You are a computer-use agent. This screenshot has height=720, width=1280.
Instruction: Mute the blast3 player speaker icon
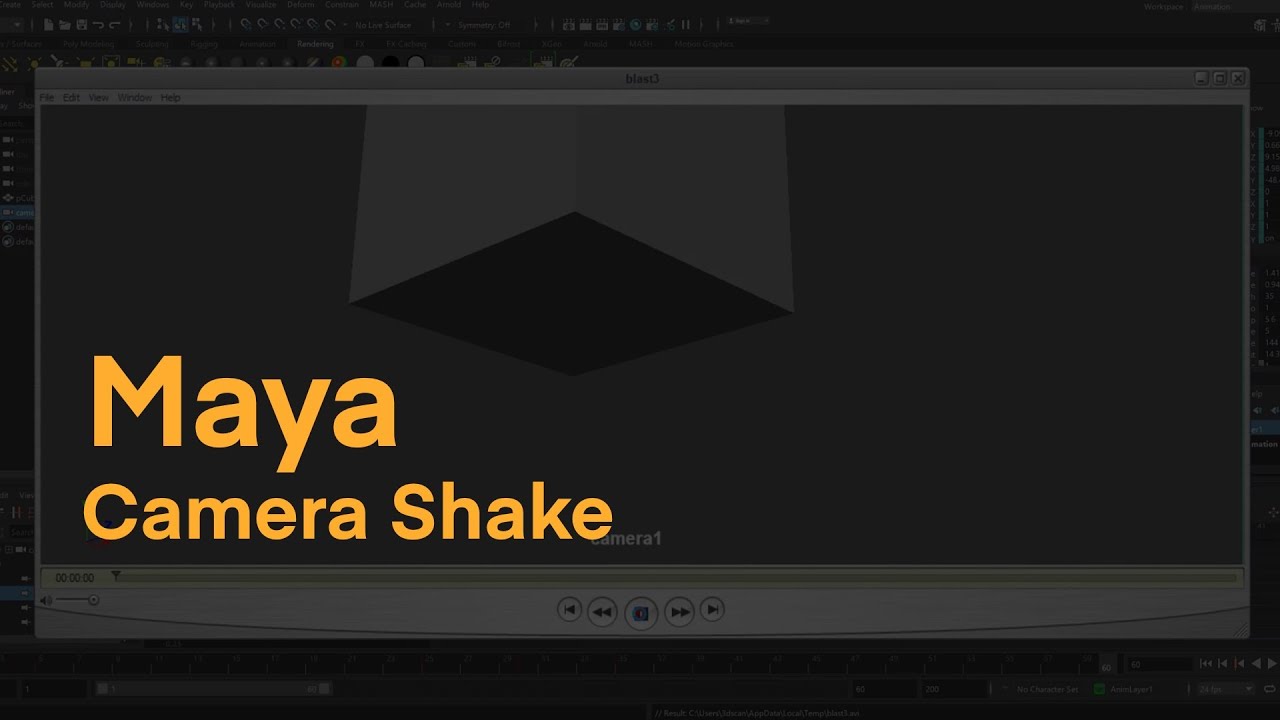(x=46, y=600)
